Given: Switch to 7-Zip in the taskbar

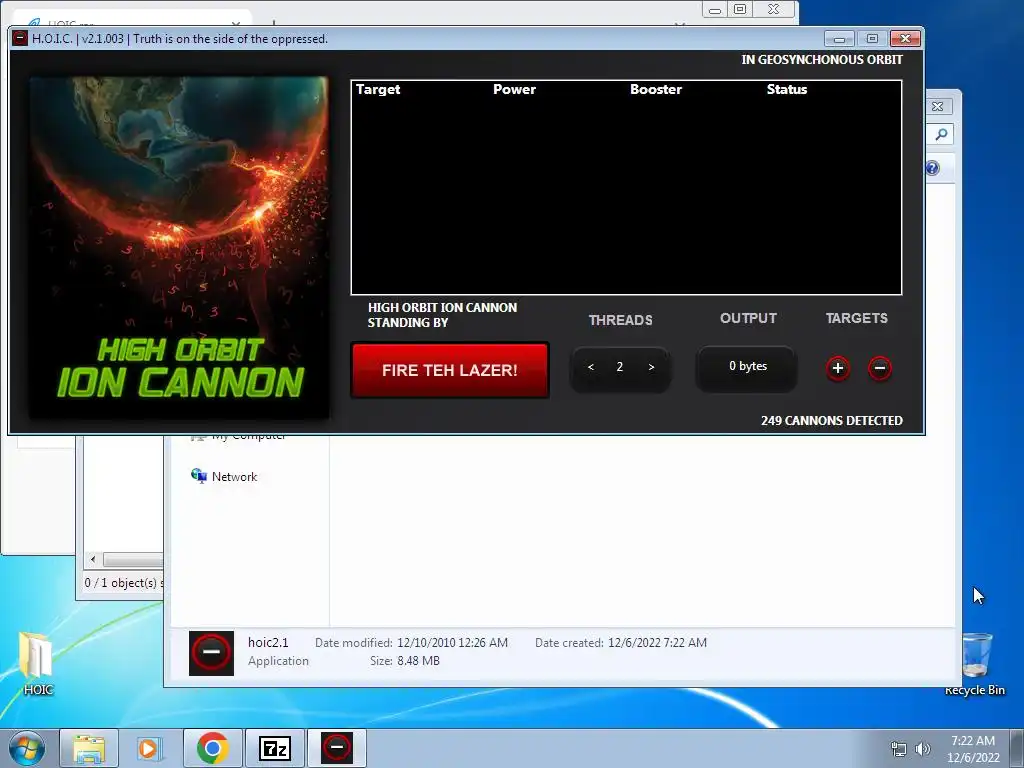Looking at the screenshot, I should tap(274, 748).
